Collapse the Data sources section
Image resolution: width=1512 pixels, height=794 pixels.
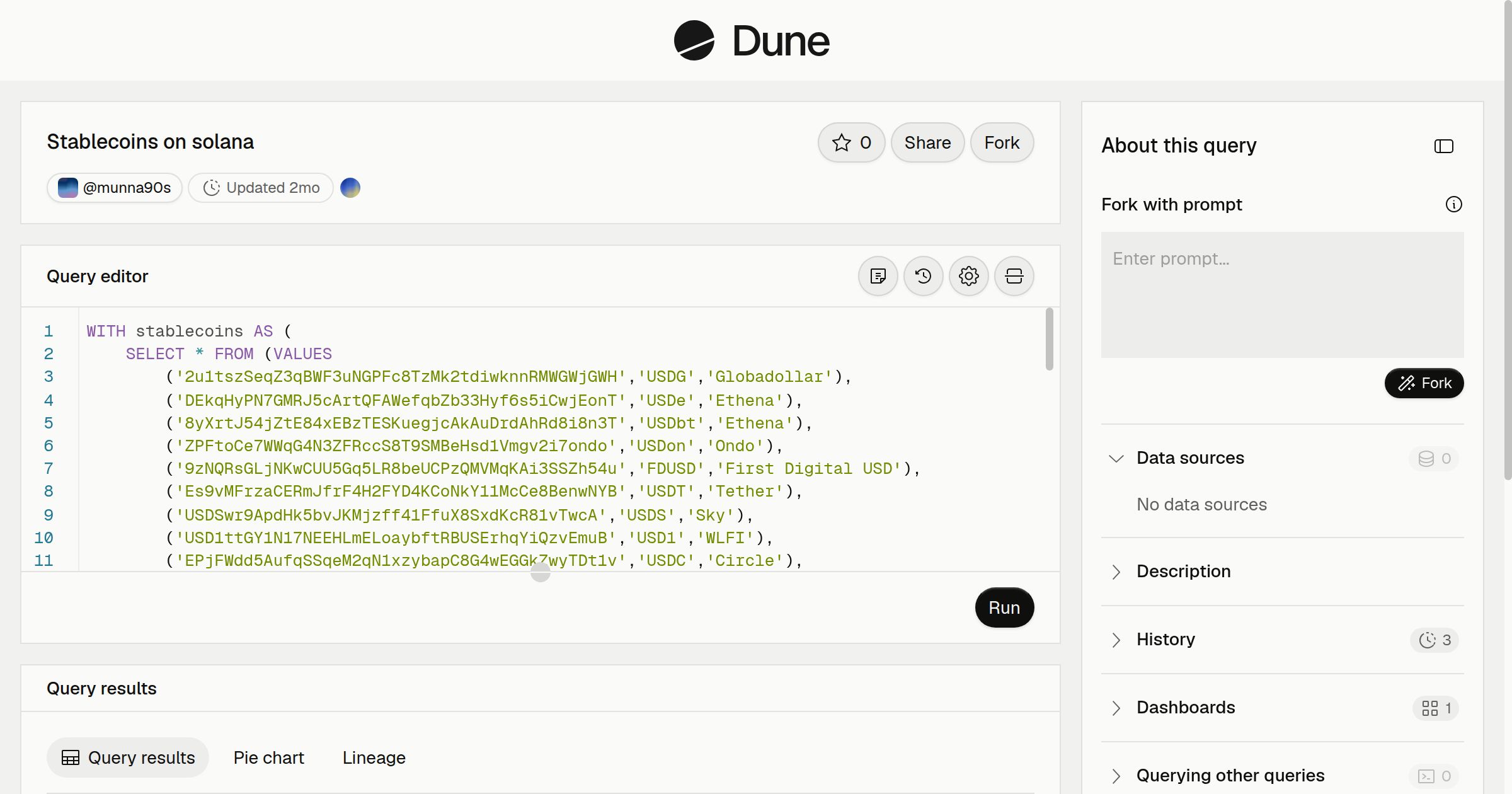click(x=1116, y=458)
